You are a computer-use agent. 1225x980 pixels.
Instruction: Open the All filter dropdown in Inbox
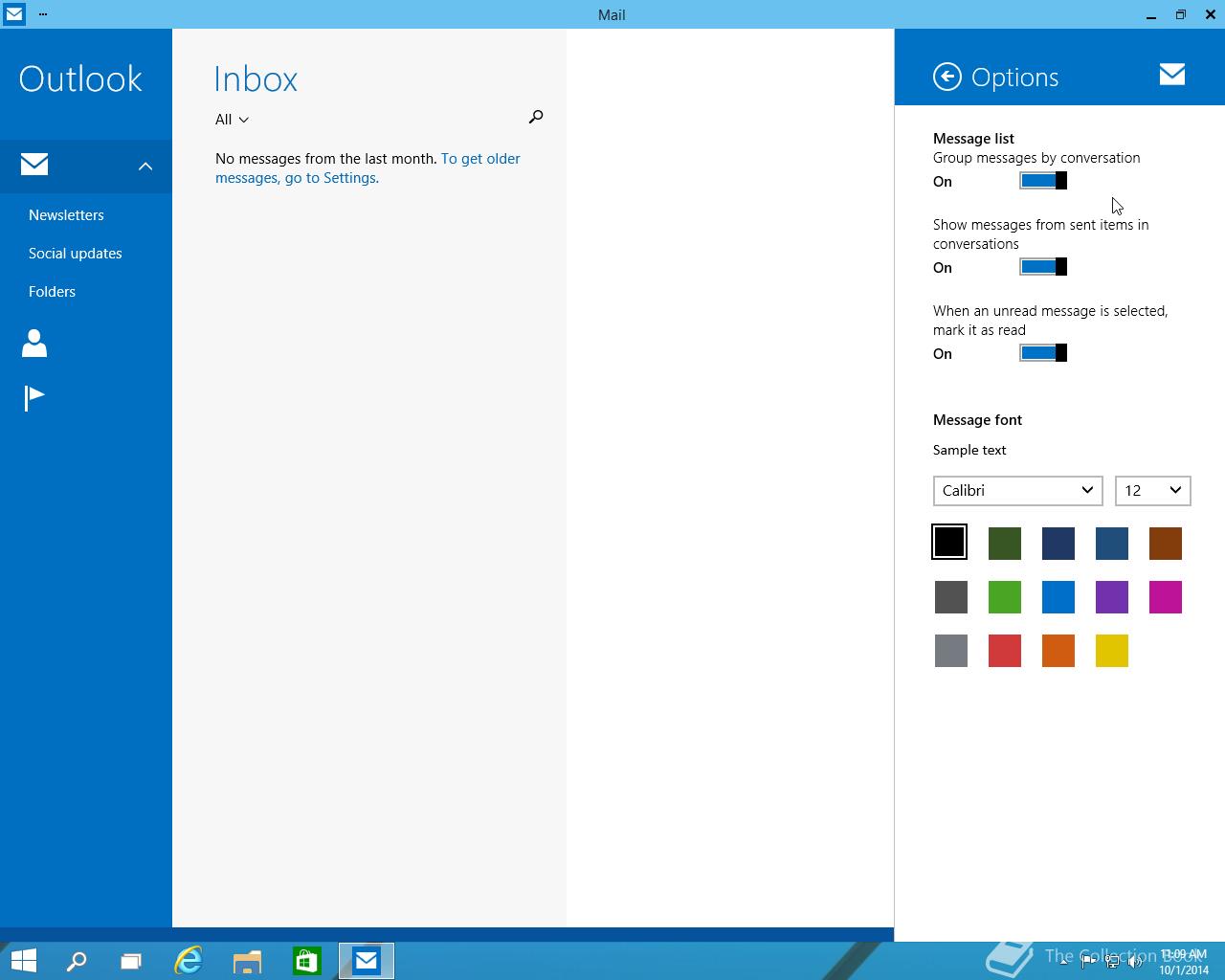point(232,120)
